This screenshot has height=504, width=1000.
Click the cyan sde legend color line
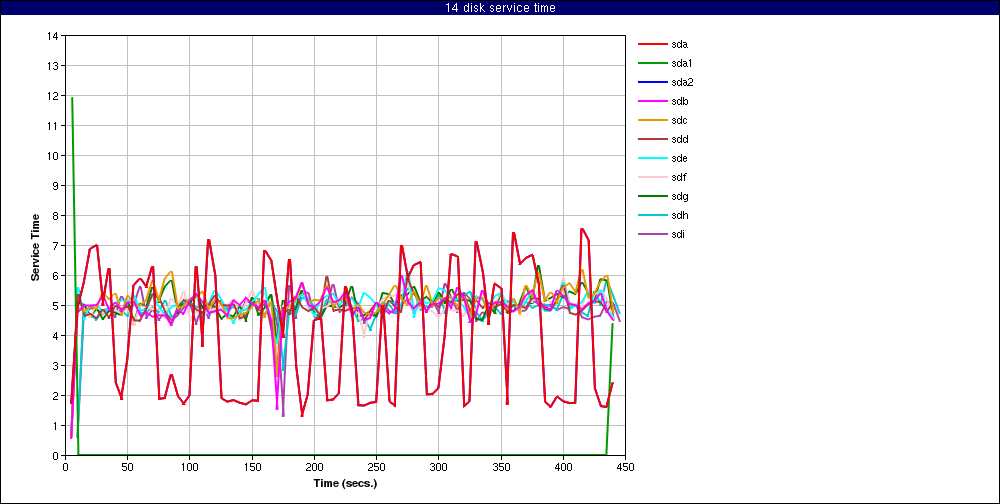651,158
